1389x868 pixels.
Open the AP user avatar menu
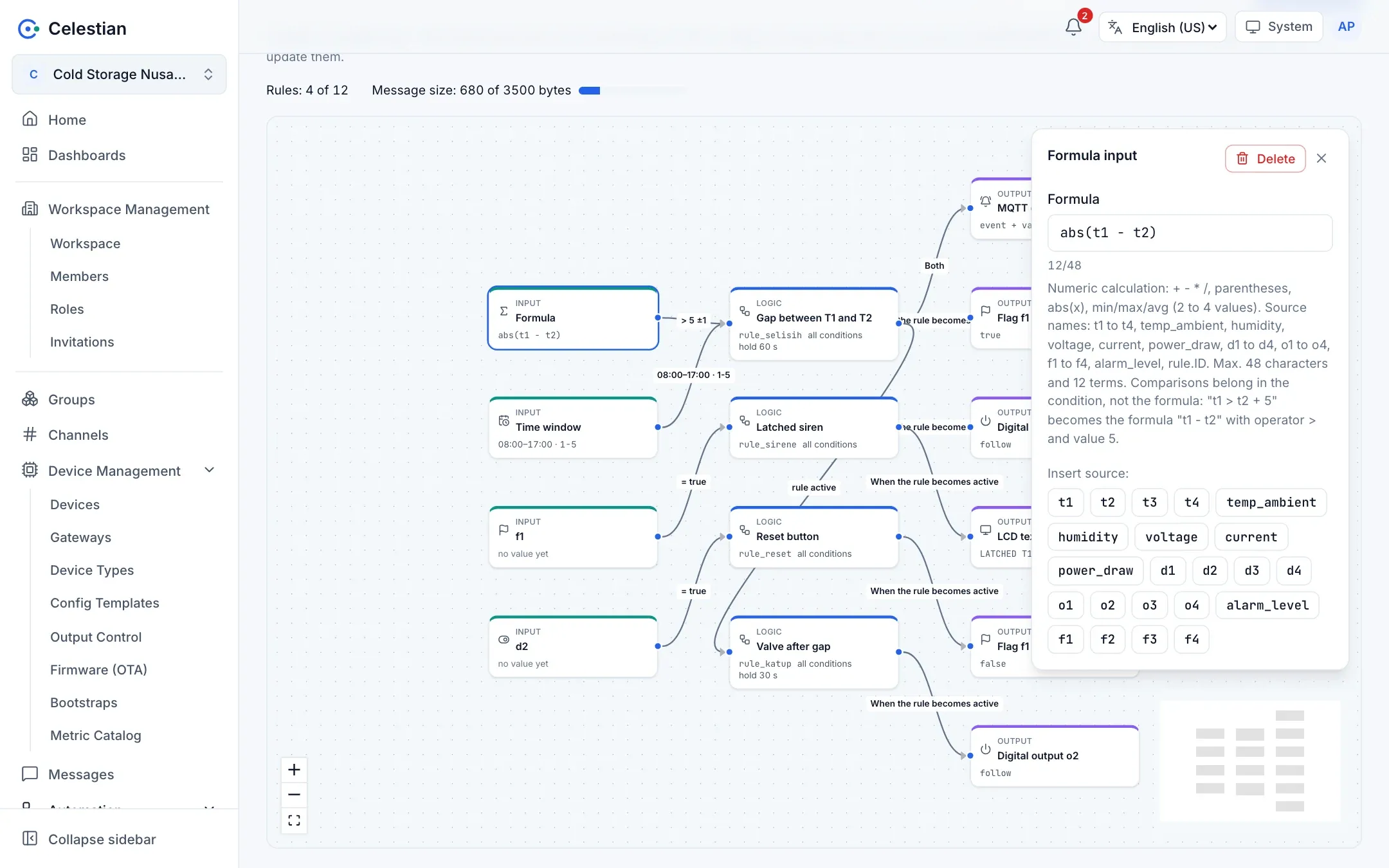click(1346, 27)
